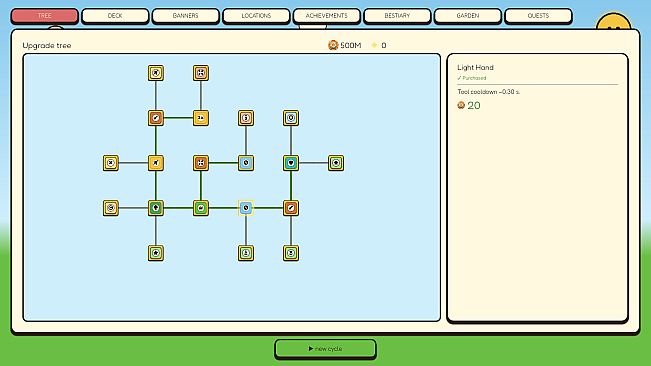Click the star balance value 0

tap(384, 45)
